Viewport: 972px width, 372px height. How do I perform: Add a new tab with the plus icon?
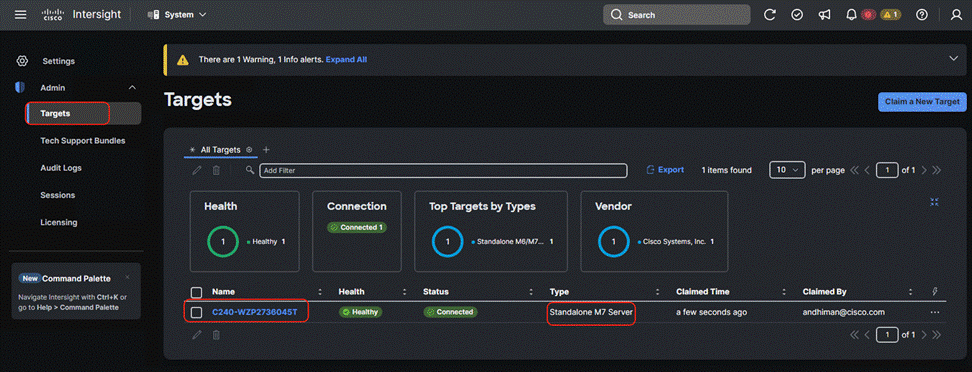tap(267, 150)
